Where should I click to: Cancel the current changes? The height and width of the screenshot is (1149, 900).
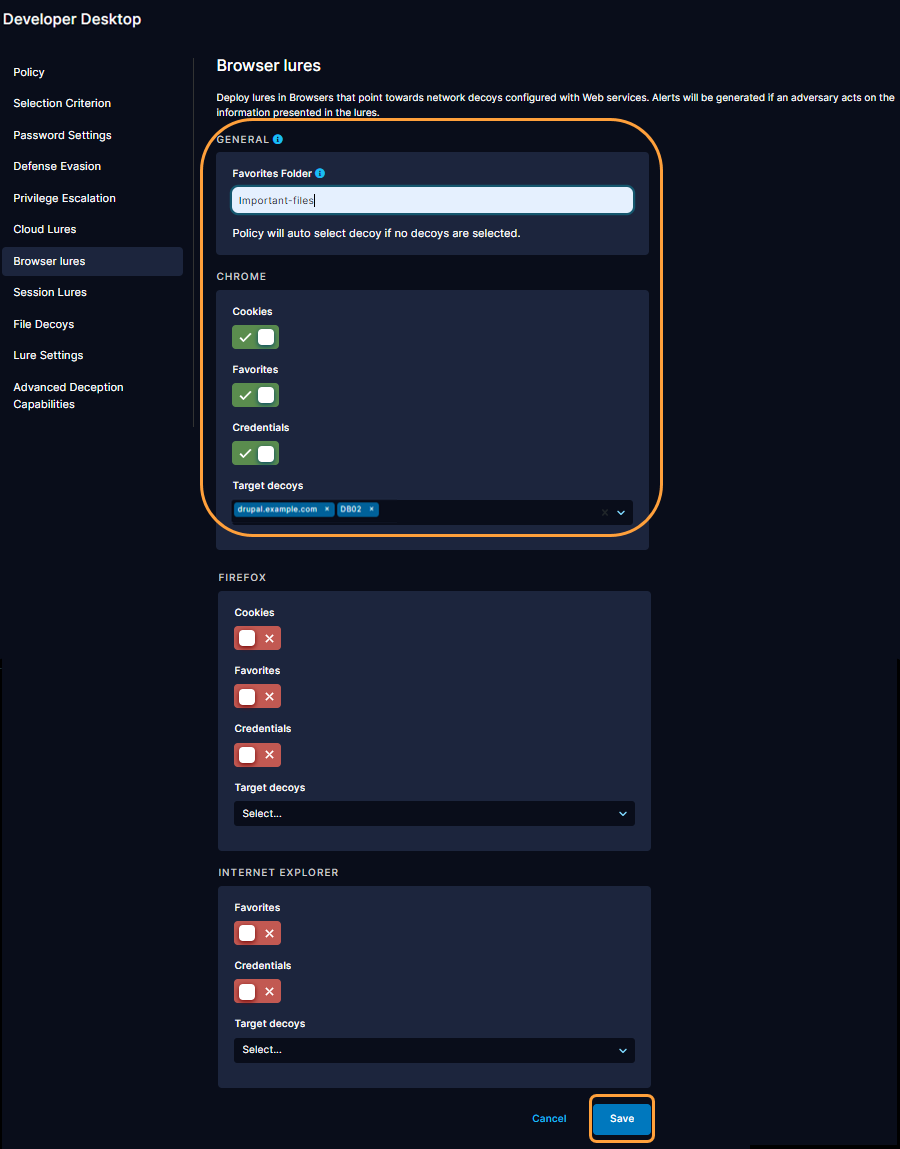(x=548, y=1118)
